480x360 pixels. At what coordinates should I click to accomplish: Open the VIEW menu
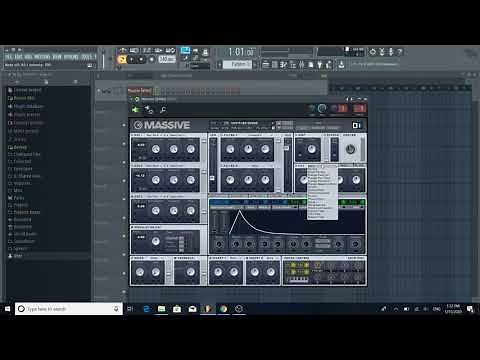(x=57, y=57)
